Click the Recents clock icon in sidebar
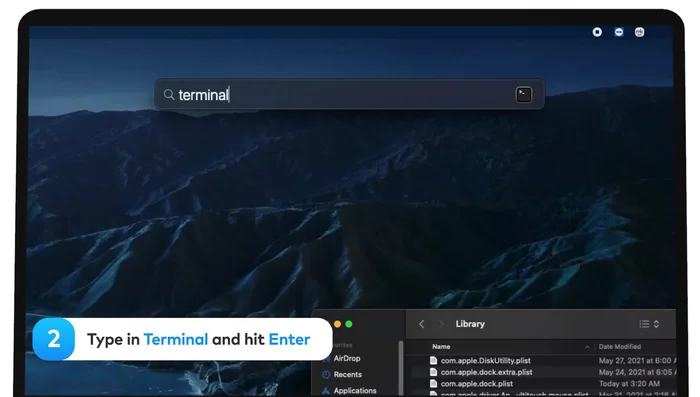This screenshot has width=700, height=397. point(326,374)
